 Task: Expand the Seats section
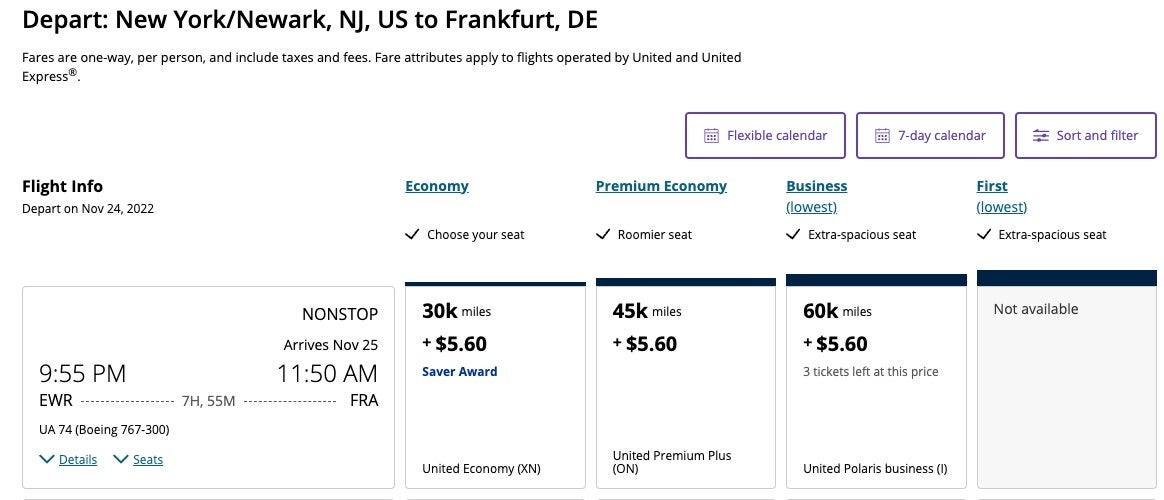pos(148,460)
